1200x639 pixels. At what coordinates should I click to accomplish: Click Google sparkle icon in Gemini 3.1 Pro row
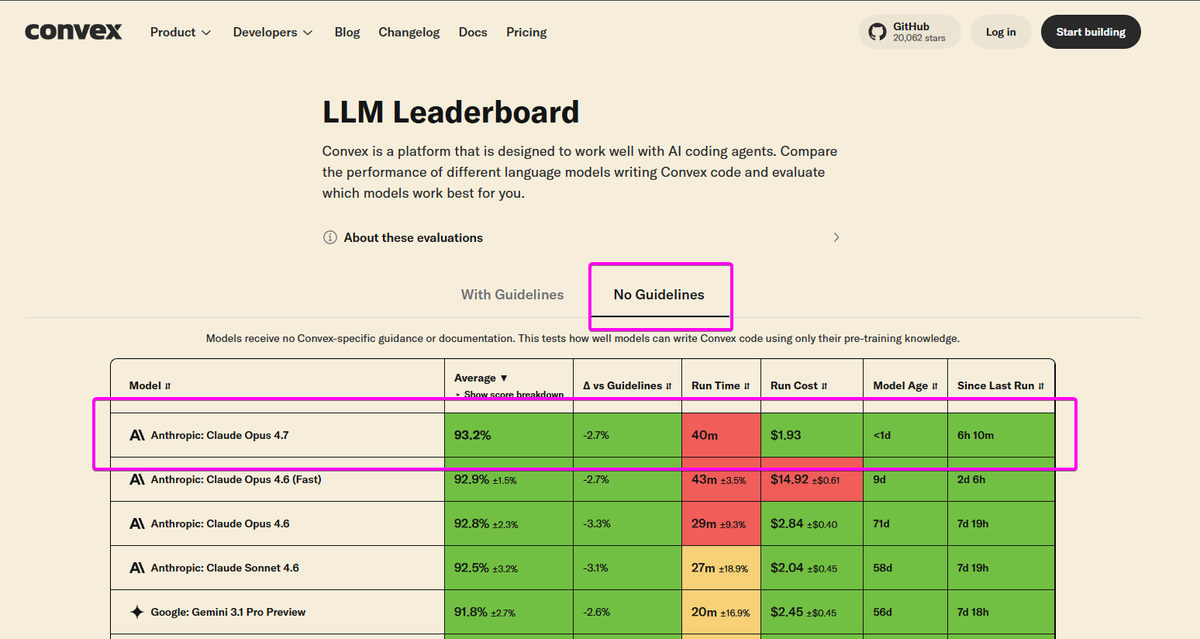click(137, 612)
